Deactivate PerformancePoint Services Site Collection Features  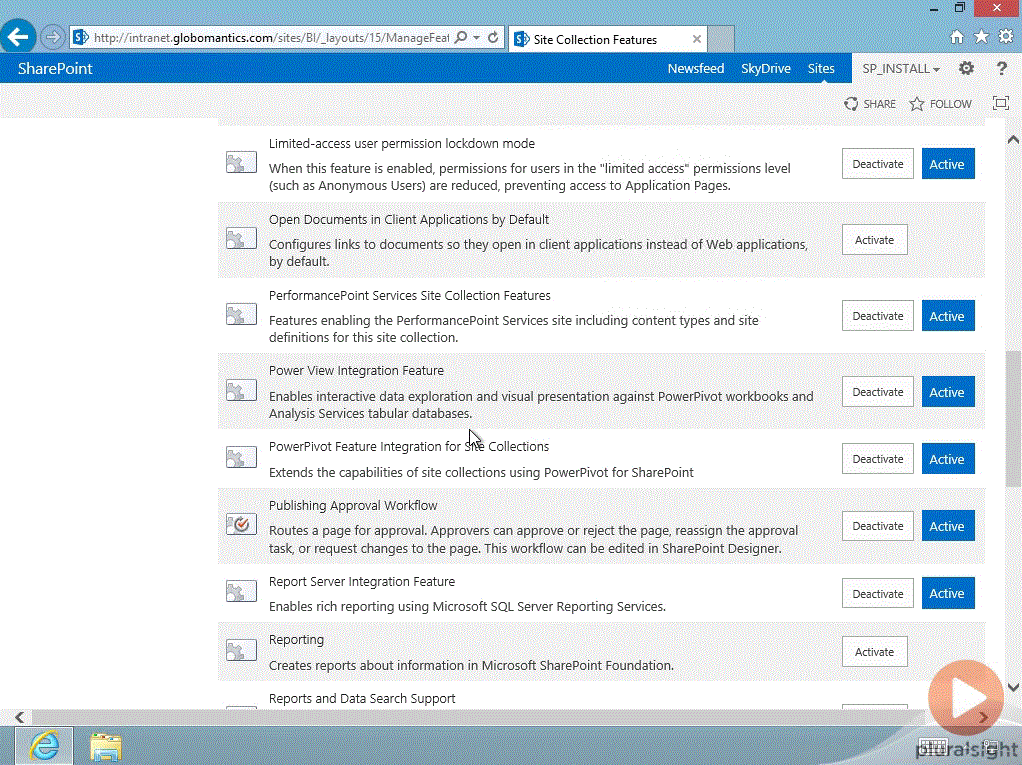[x=877, y=316]
